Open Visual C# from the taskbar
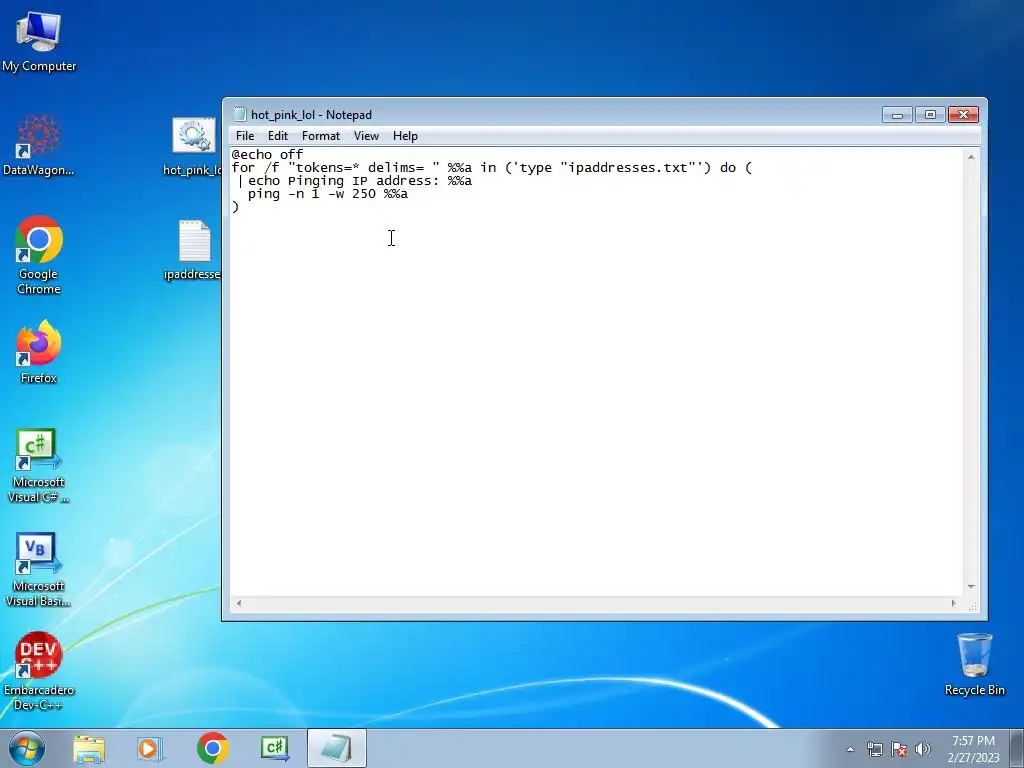 tap(274, 748)
